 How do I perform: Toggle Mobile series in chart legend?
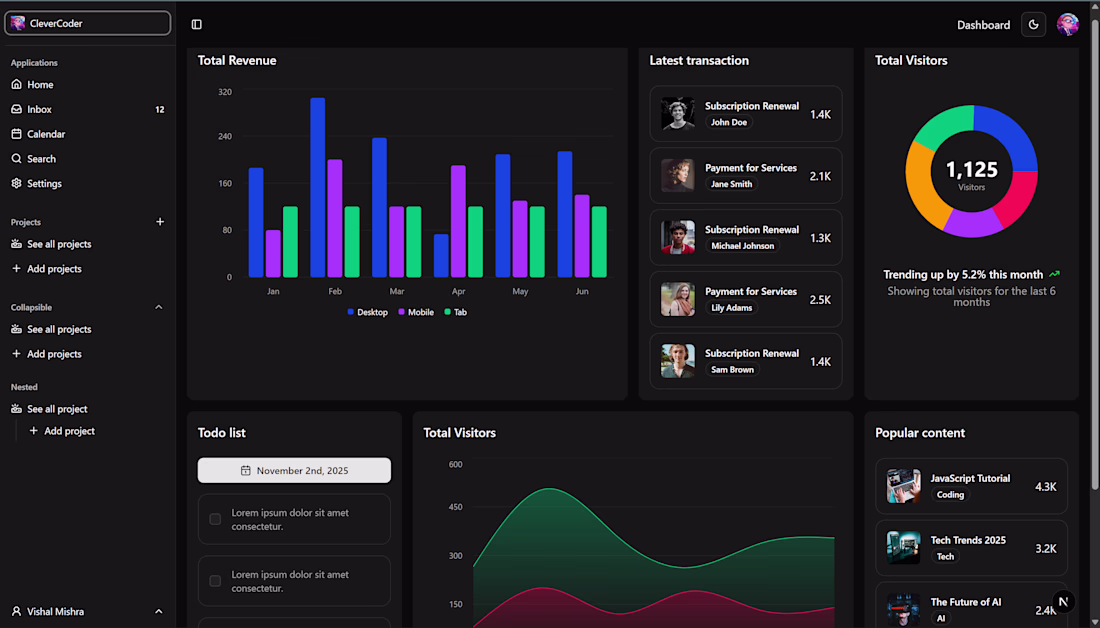click(416, 312)
